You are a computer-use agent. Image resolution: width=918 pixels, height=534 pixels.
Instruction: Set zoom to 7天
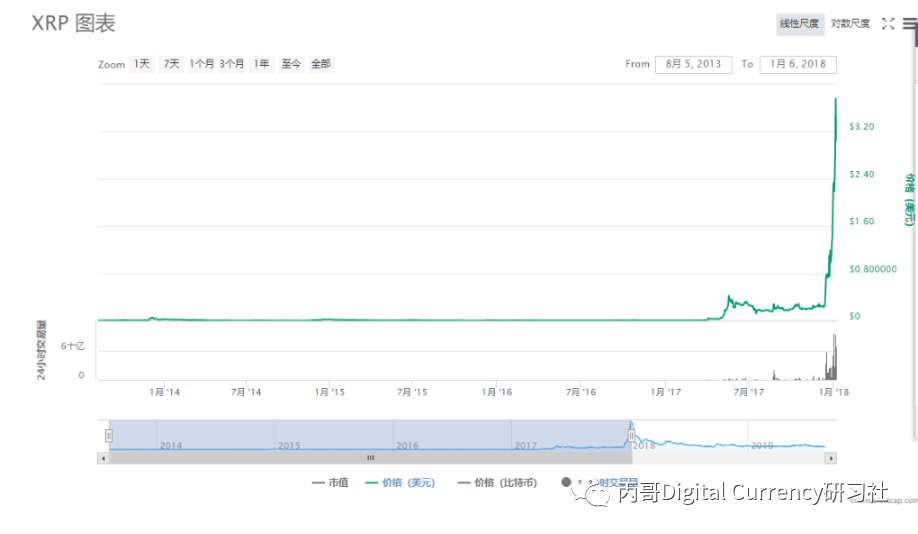(172, 64)
